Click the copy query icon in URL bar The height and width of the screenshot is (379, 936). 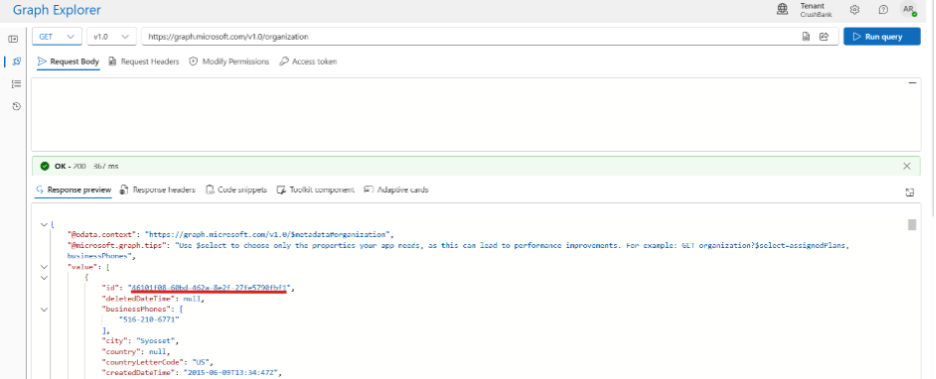click(x=806, y=37)
